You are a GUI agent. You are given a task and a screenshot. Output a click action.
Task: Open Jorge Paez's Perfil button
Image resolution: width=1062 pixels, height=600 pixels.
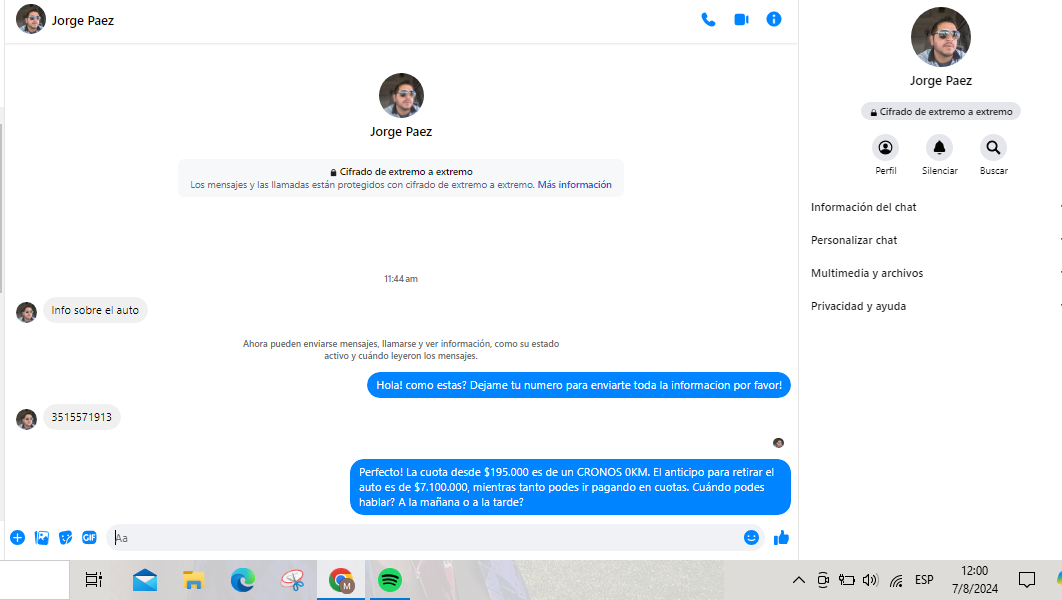(x=885, y=148)
